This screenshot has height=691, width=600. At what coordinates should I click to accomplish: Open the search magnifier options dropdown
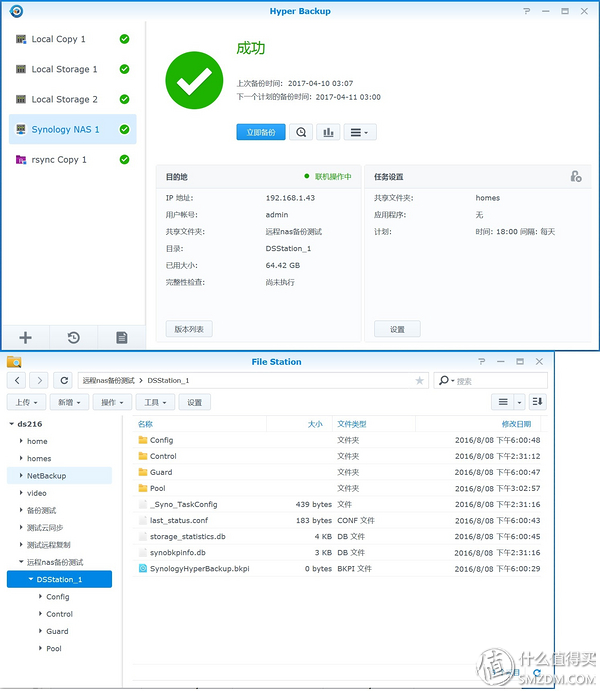[x=446, y=380]
